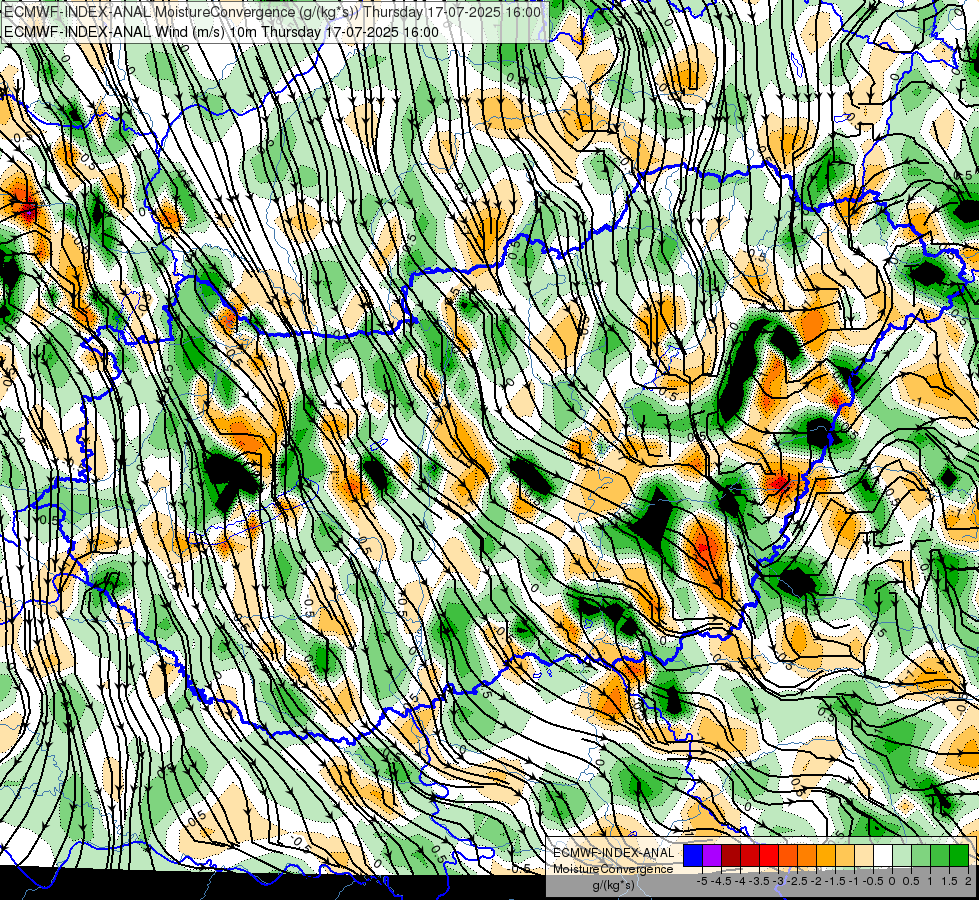Click the white legend swatch between -0.5 and 0

(x=883, y=856)
